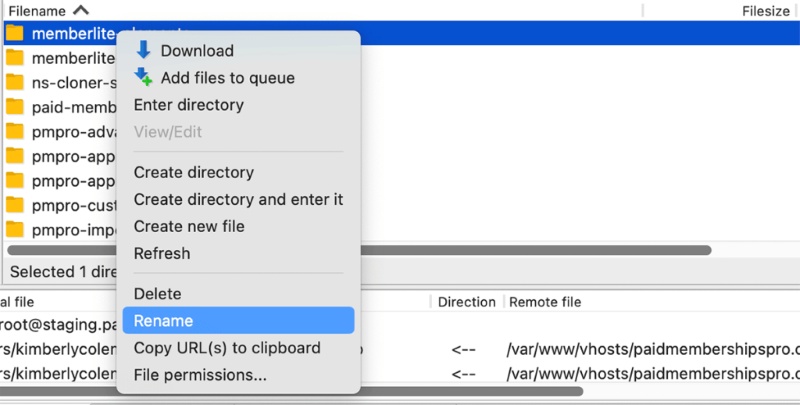Select Enter directory menu entry
The width and height of the screenshot is (800, 405).
point(188,105)
